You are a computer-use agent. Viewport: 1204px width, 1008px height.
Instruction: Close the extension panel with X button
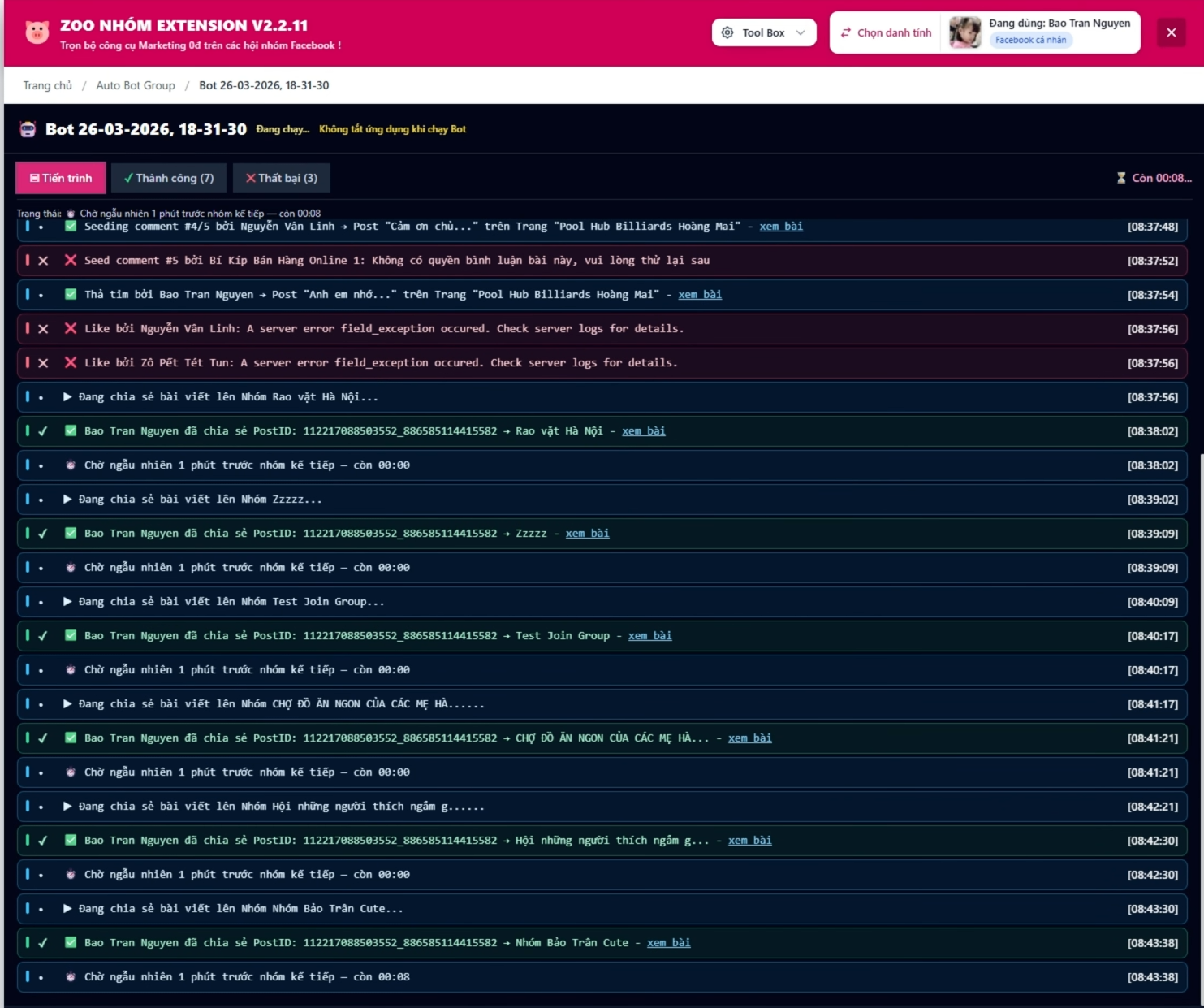pos(1171,32)
